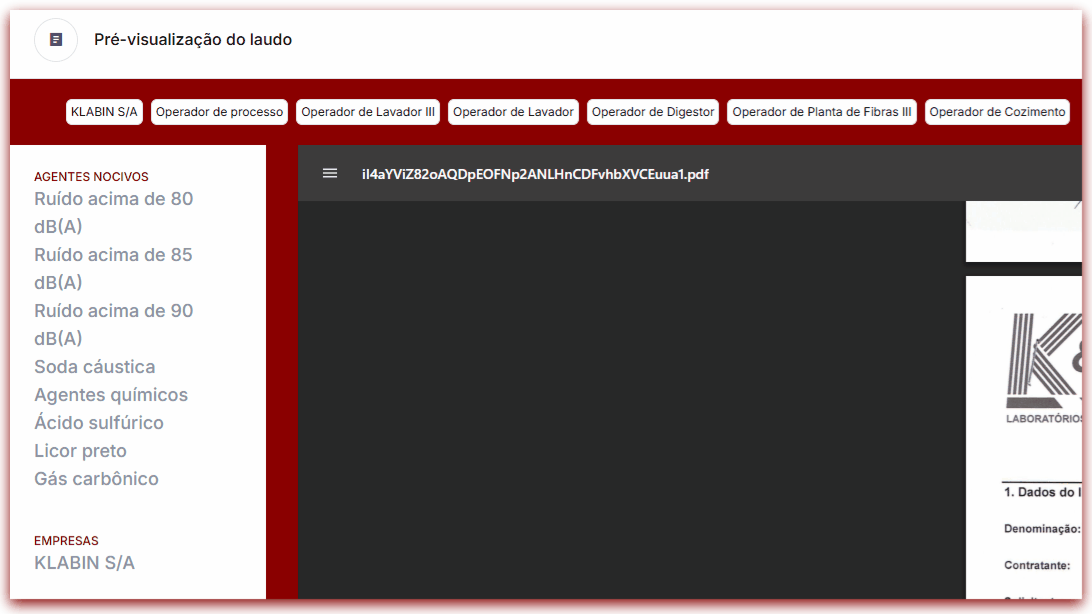Image resolution: width=1092 pixels, height=614 pixels.
Task: Click KLABIN S/A under Empresas
Action: [x=84, y=562]
